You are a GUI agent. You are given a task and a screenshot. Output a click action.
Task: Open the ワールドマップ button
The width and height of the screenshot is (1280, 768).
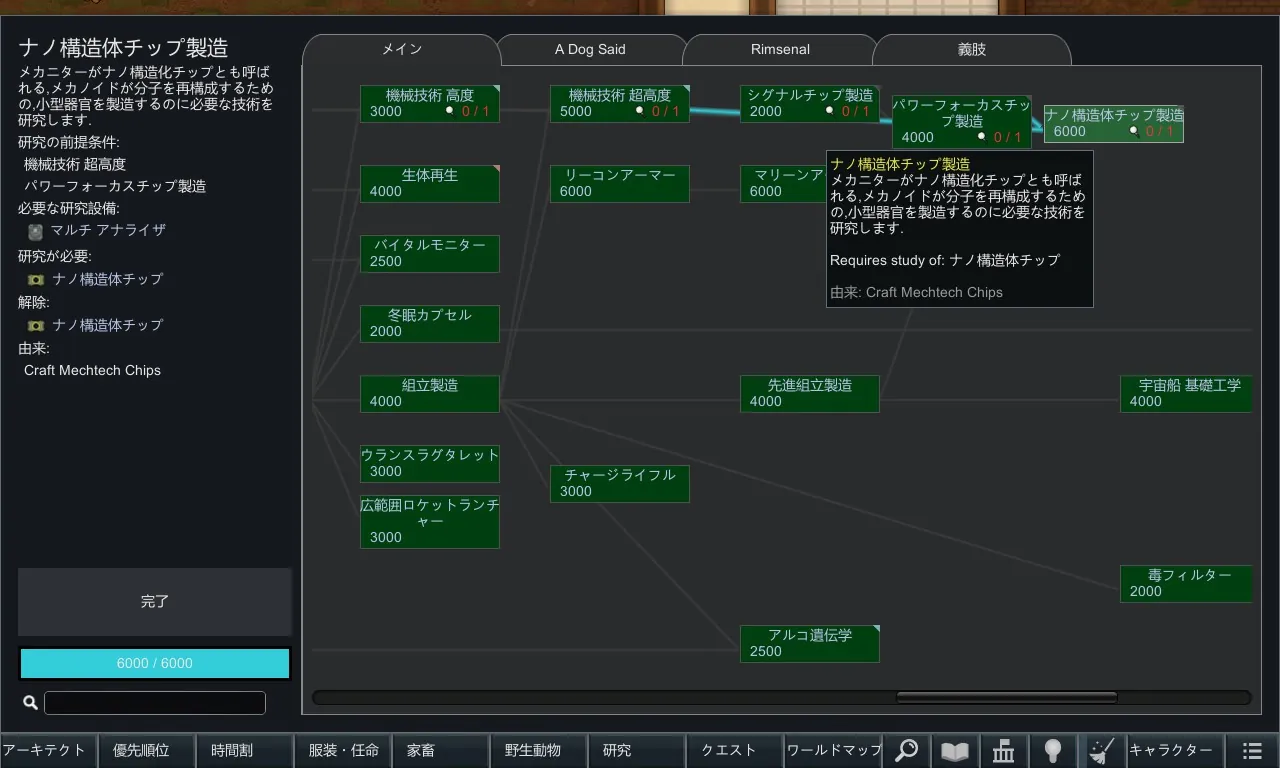coord(833,750)
